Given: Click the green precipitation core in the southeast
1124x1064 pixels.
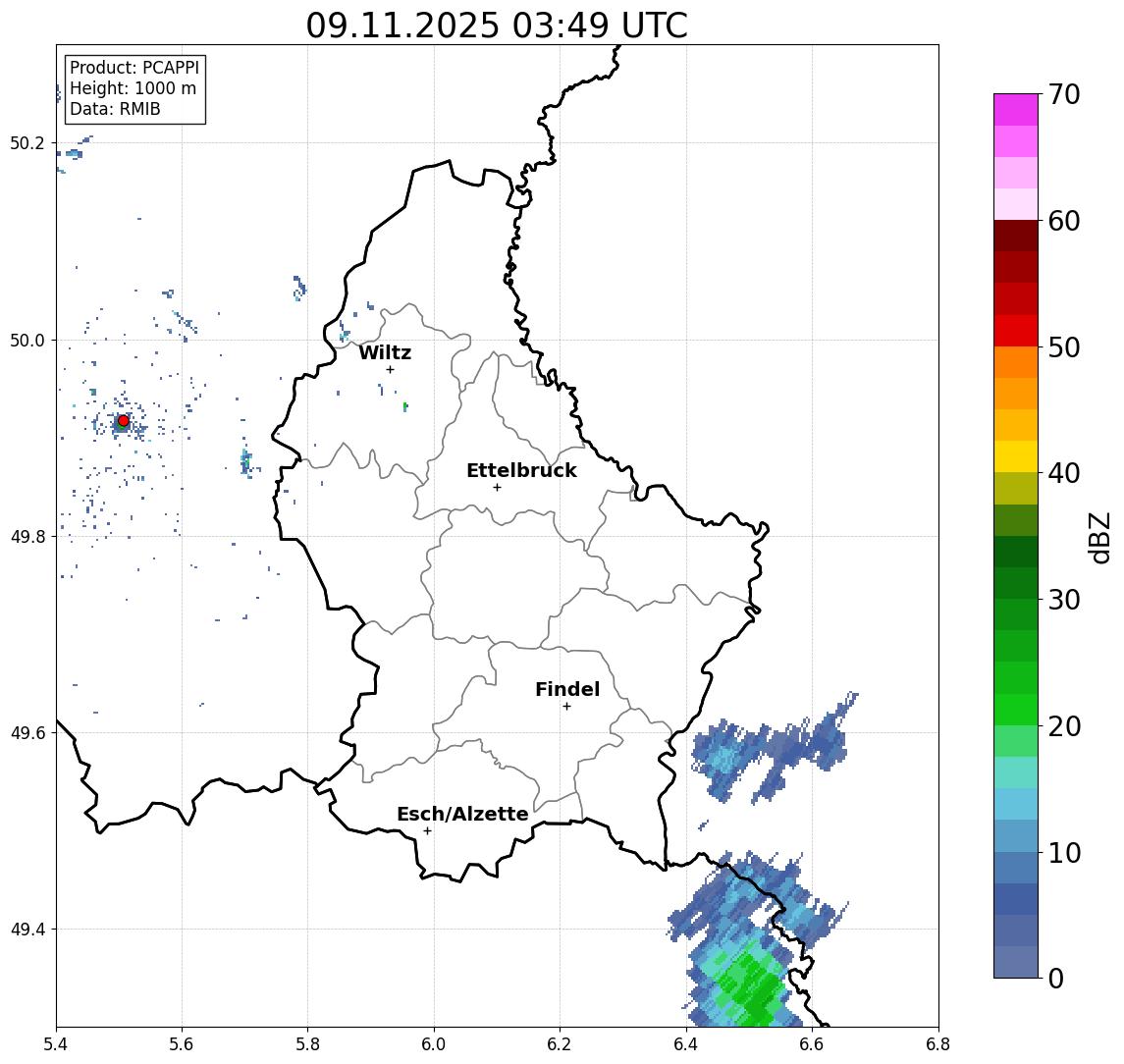Looking at the screenshot, I should pyautogui.click(x=749, y=985).
